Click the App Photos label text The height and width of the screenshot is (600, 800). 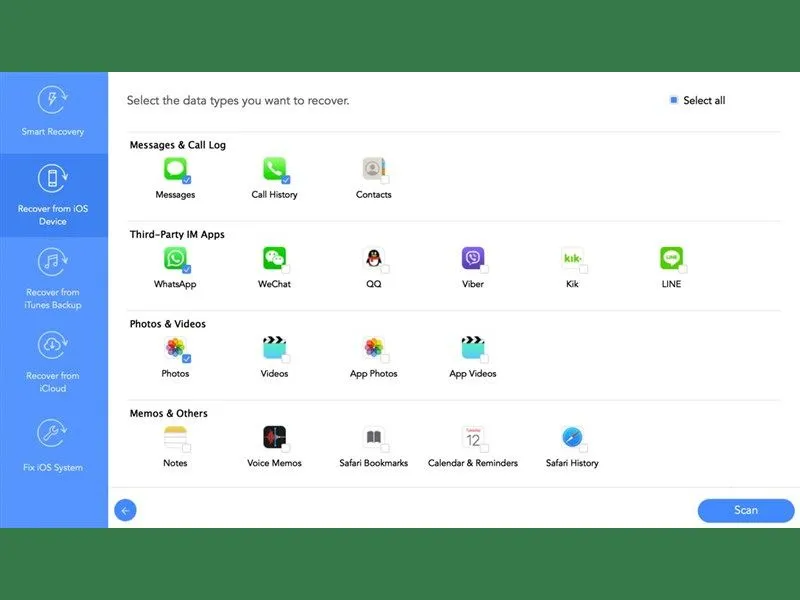373,374
